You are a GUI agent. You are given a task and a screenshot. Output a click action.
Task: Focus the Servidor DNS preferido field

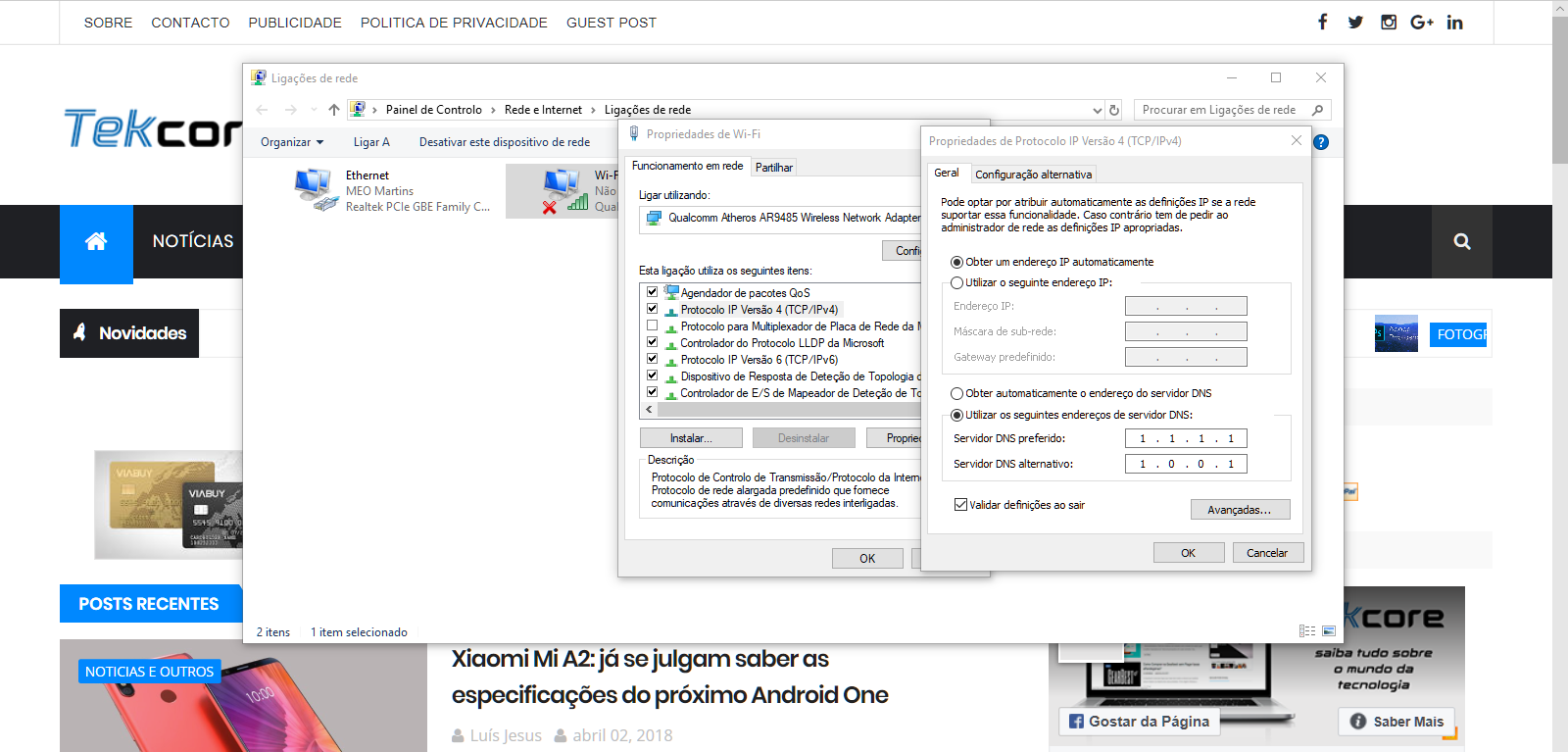coord(1186,438)
